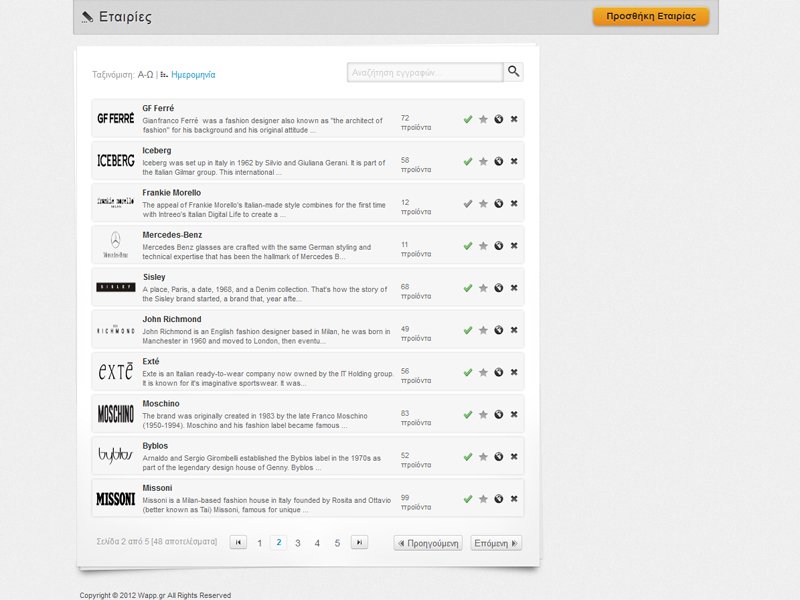Toggle active checkmark for Mercedes-Benz
800x600 pixels.
468,246
